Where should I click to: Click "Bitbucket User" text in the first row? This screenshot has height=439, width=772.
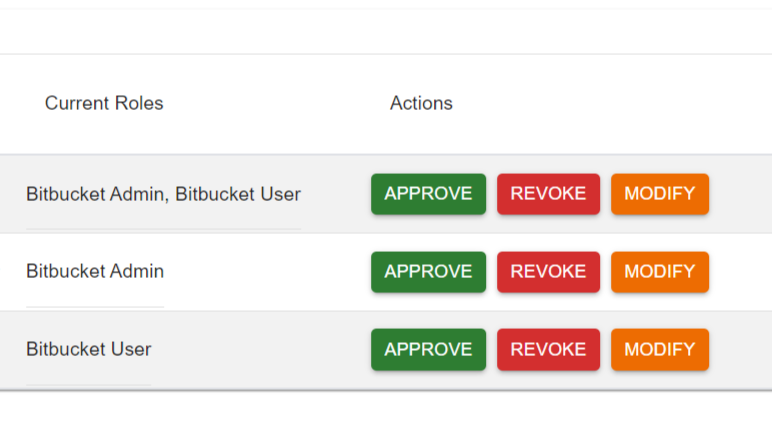click(x=238, y=194)
